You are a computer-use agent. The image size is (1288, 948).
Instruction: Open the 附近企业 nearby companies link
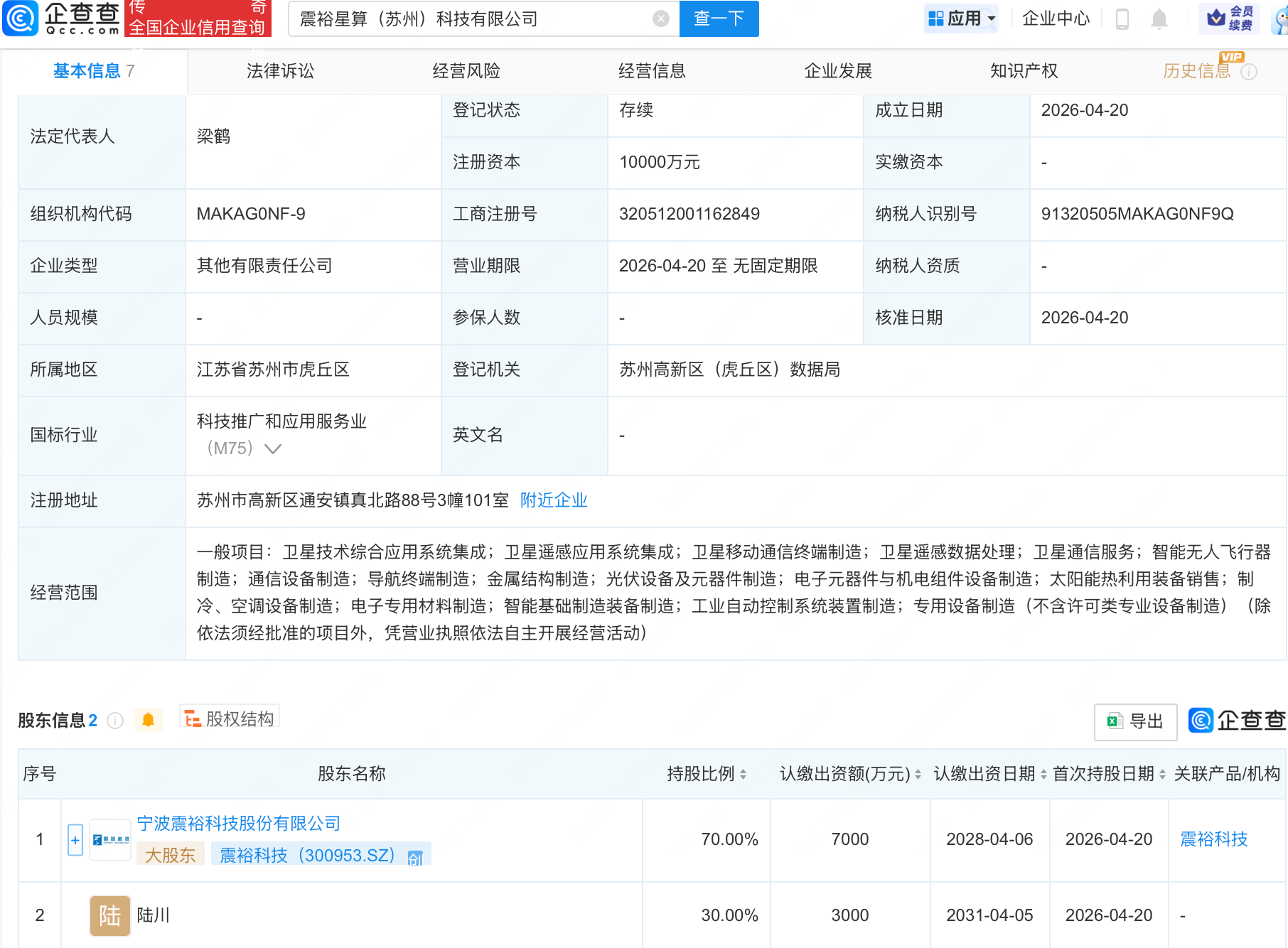tap(554, 500)
